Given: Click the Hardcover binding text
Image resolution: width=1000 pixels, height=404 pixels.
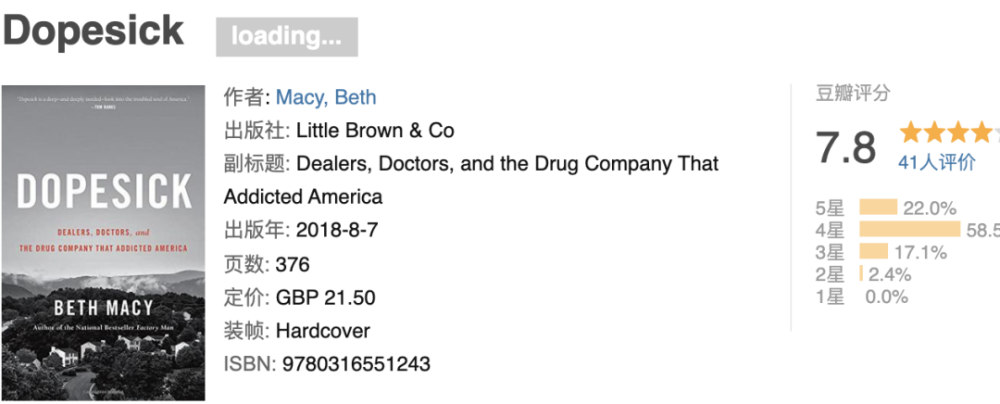Looking at the screenshot, I should click(323, 330).
